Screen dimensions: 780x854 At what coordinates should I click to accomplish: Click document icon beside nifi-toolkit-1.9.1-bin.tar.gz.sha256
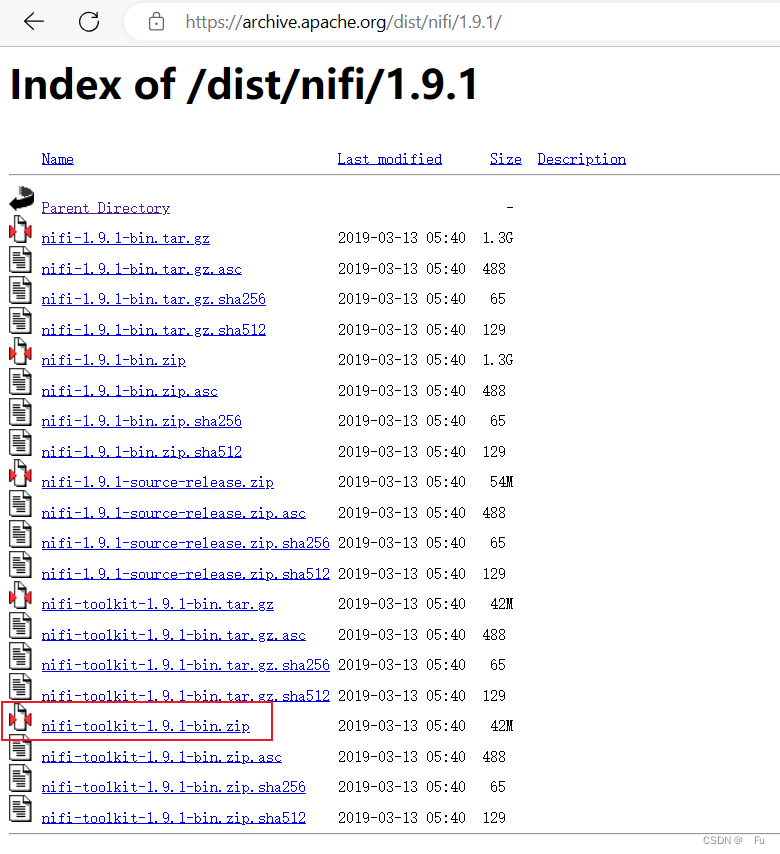click(x=20, y=656)
